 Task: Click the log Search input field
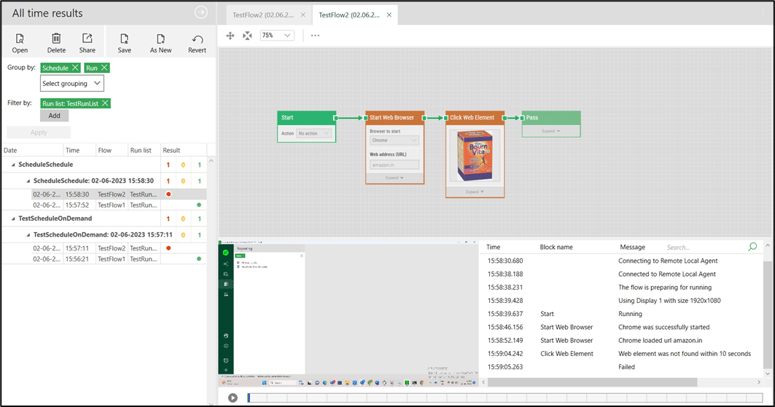click(x=704, y=247)
